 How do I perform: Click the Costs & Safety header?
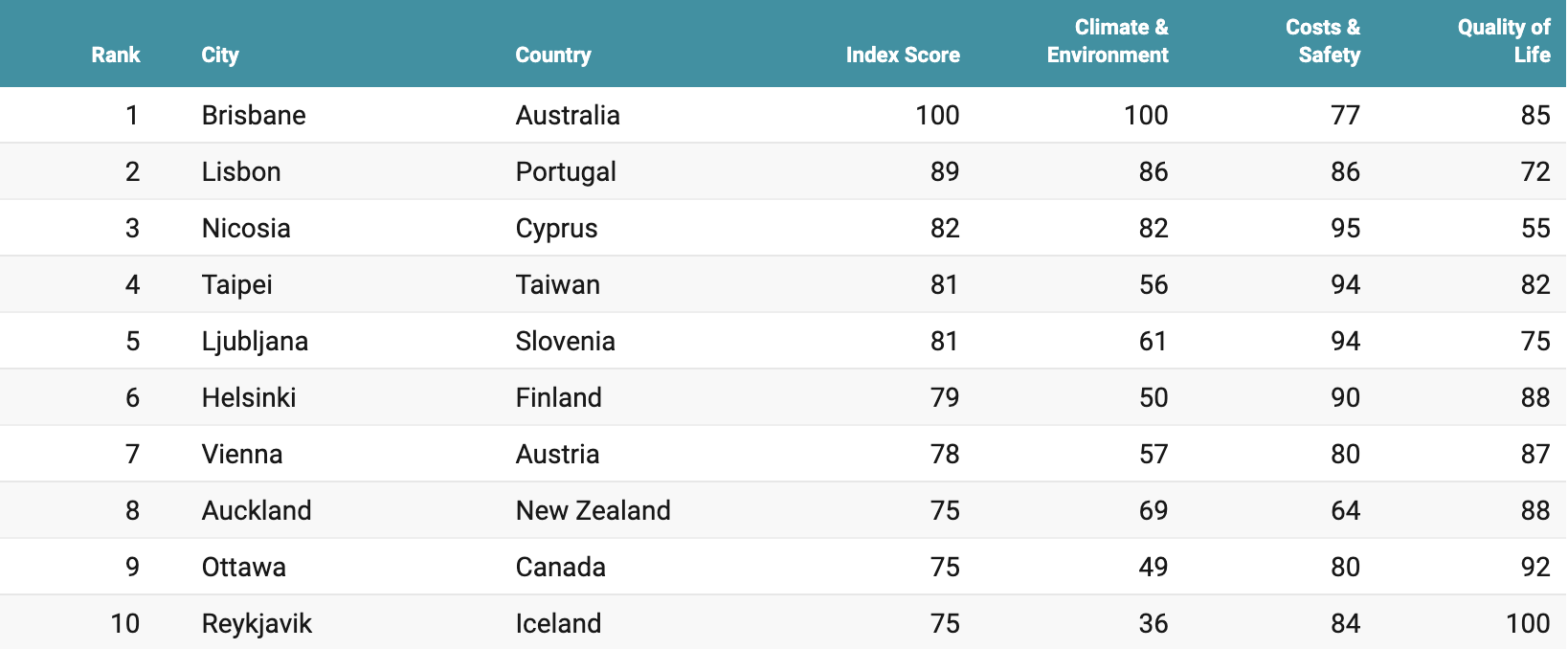tap(1323, 41)
